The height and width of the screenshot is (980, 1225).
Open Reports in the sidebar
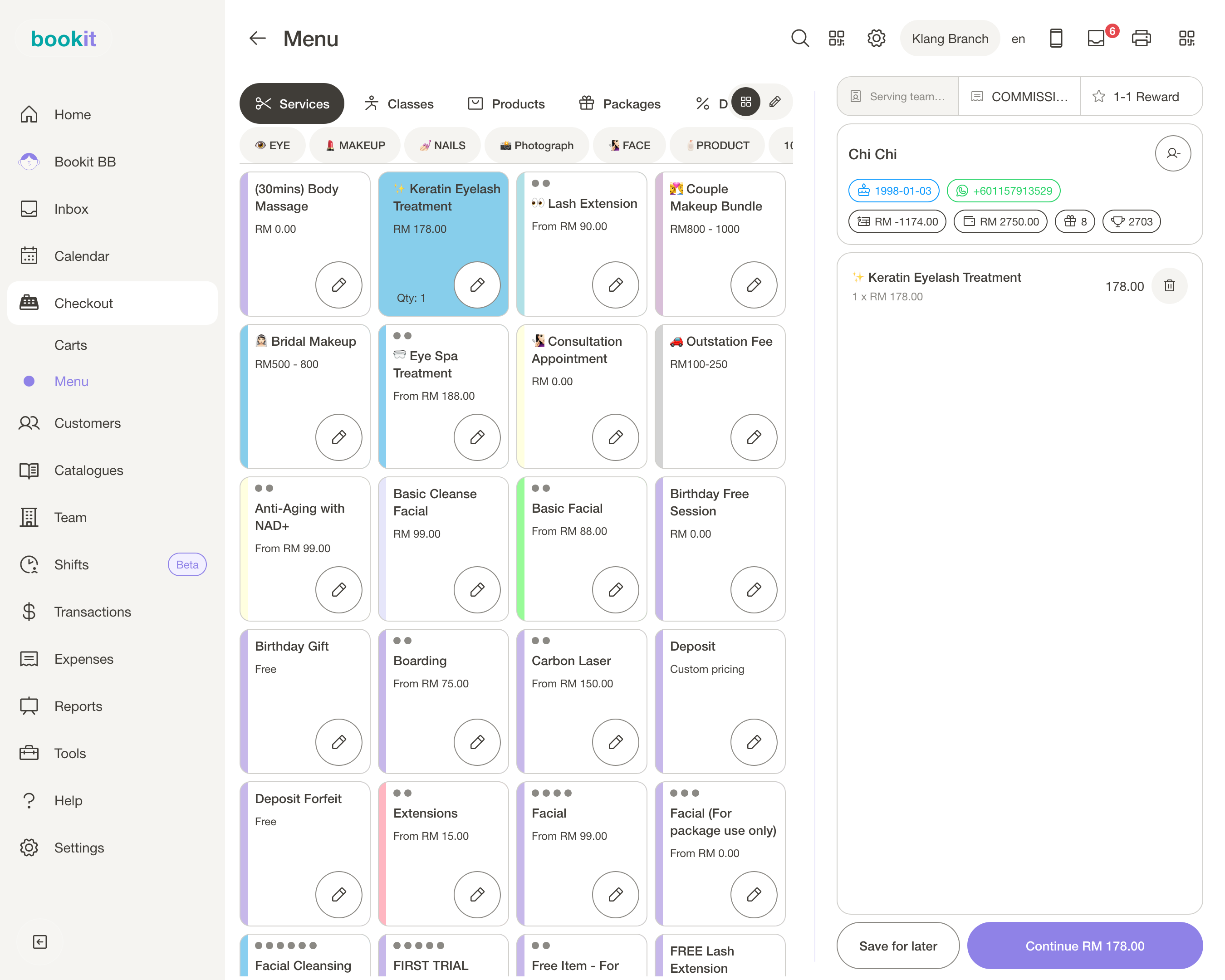113,706
